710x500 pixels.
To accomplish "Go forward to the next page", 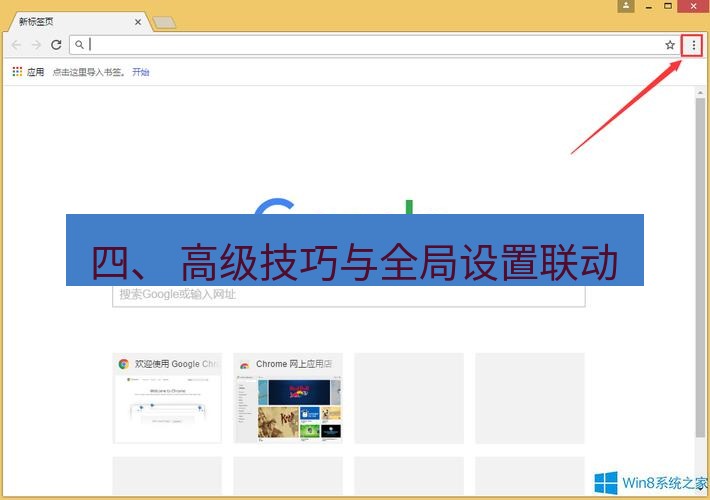I will tap(36, 45).
